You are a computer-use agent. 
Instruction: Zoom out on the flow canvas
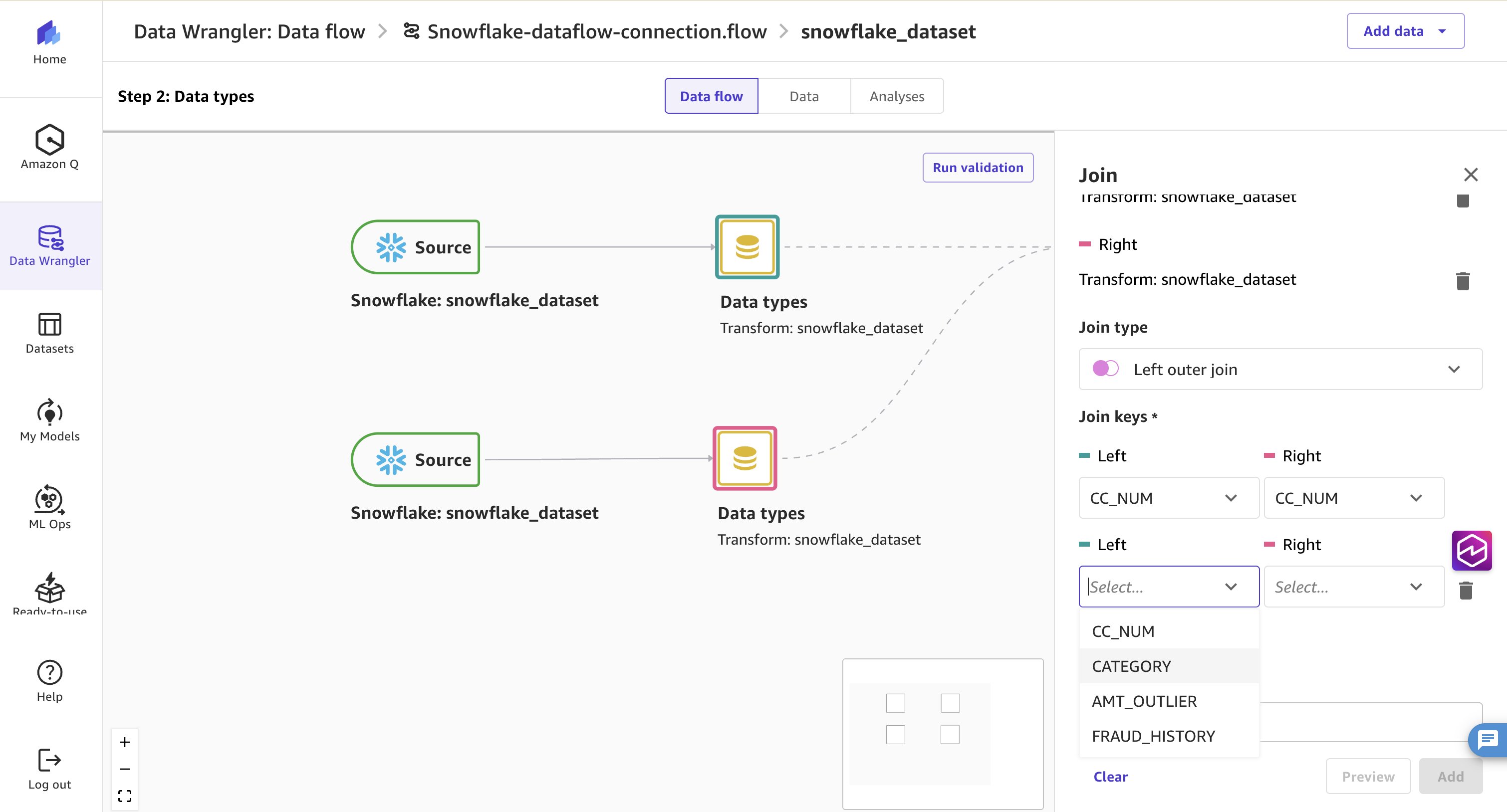pos(125,769)
